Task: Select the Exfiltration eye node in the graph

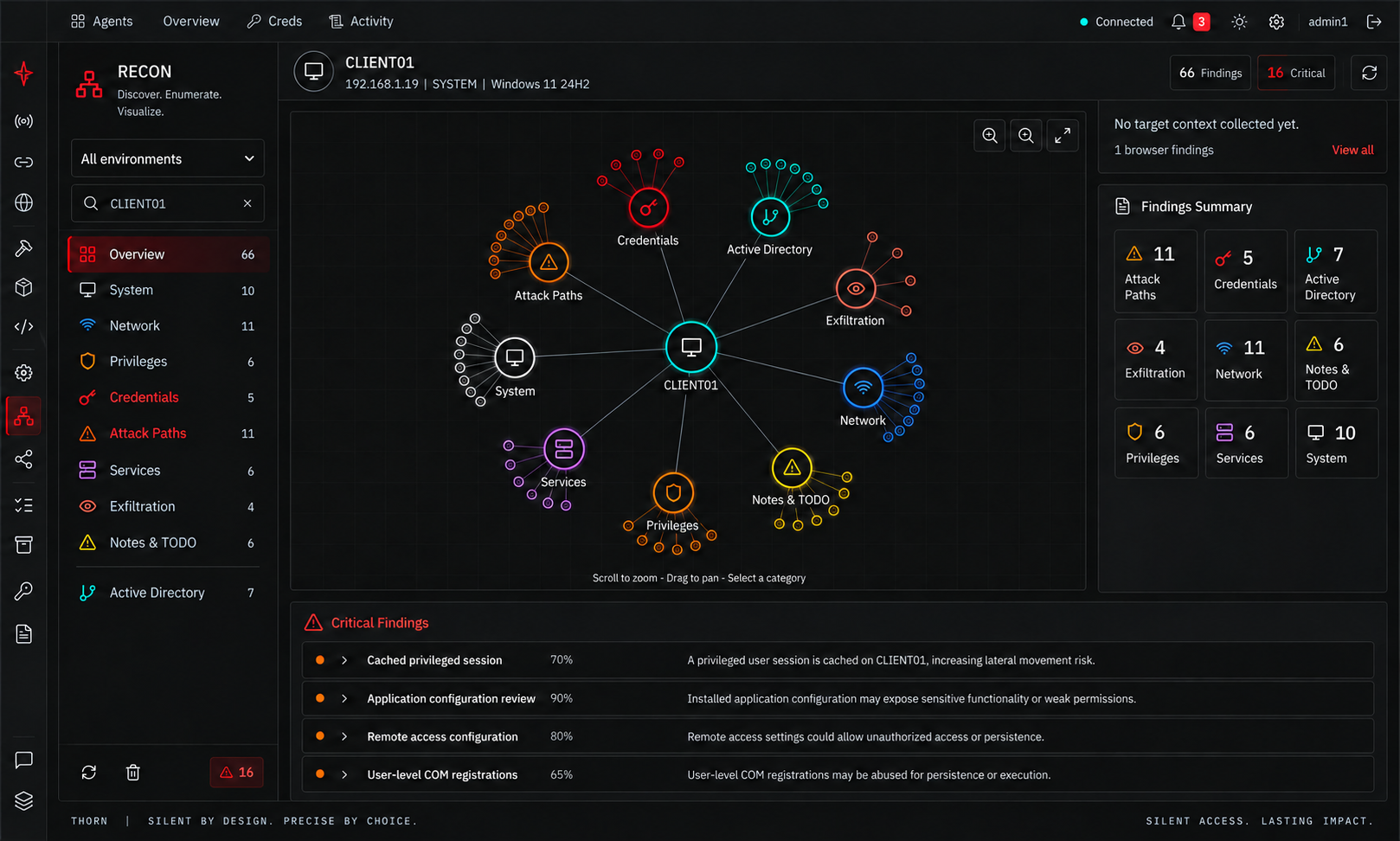Action: point(856,288)
